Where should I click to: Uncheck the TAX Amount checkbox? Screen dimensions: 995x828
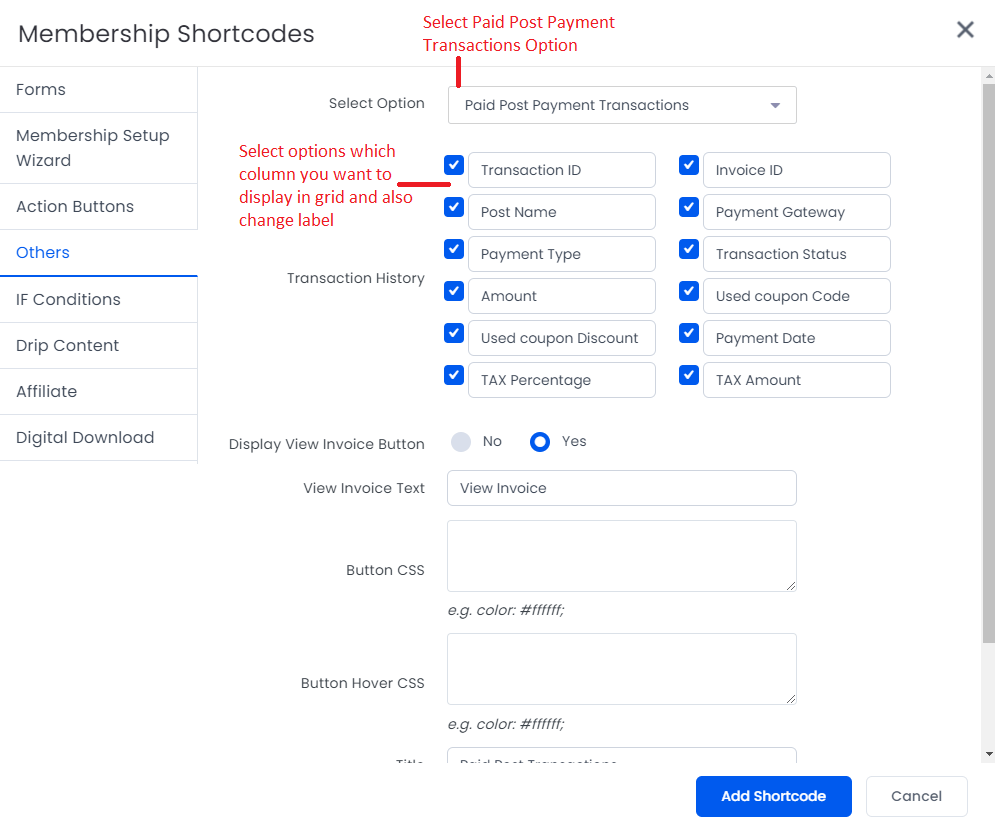pyautogui.click(x=689, y=375)
